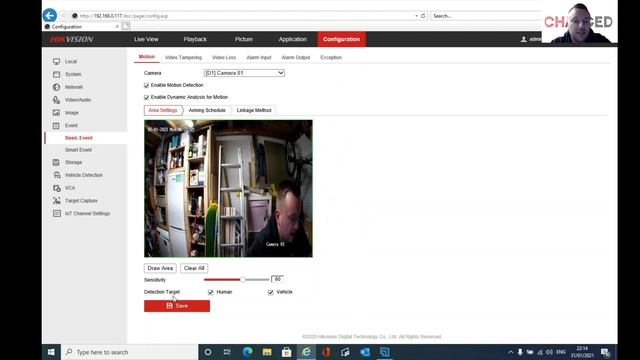This screenshot has height=360, width=640.
Task: Uncheck the Human detection target
Action: pyautogui.click(x=211, y=292)
